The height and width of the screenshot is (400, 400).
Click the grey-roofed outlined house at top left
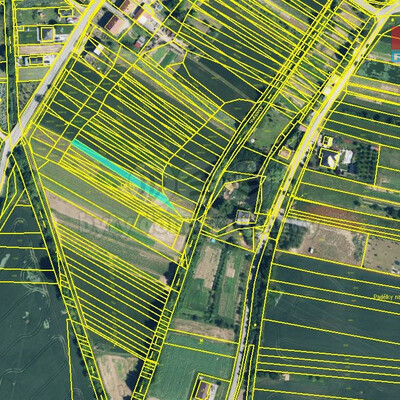[x=48, y=34]
